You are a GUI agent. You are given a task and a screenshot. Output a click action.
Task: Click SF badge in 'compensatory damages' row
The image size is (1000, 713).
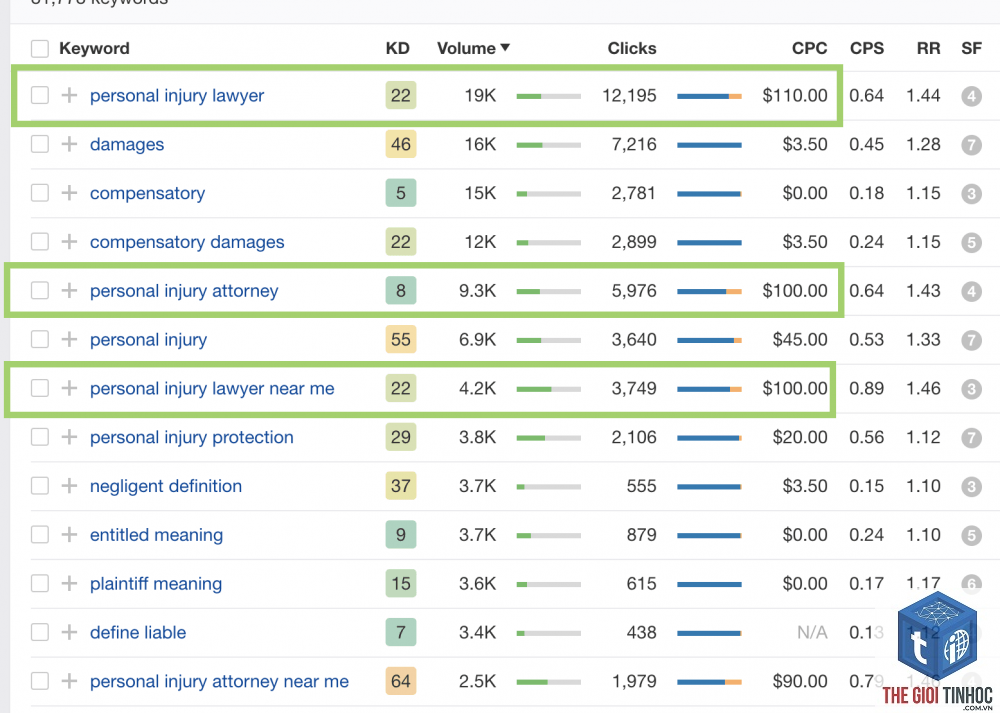[971, 242]
